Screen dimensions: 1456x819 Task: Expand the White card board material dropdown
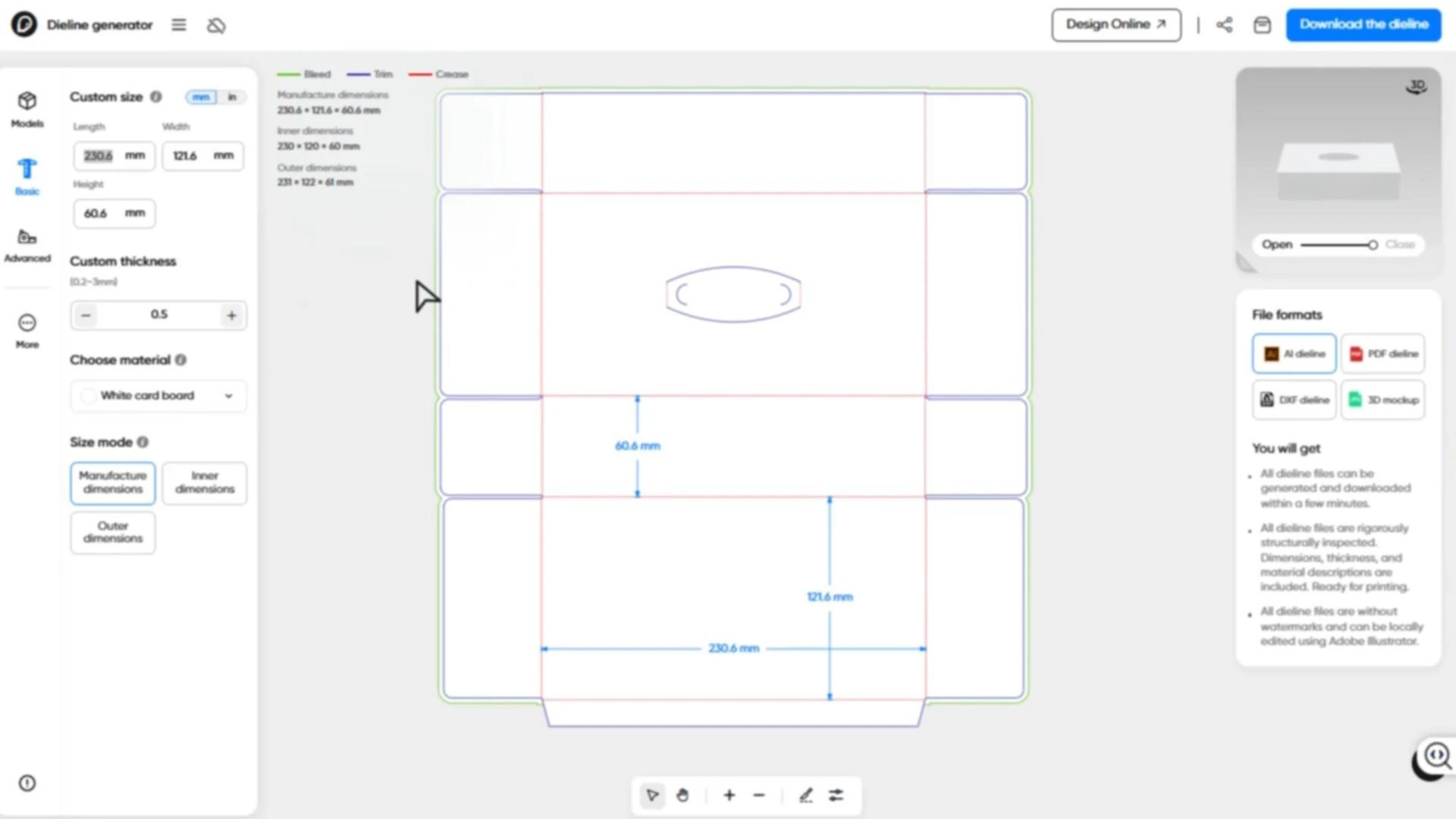coord(158,396)
